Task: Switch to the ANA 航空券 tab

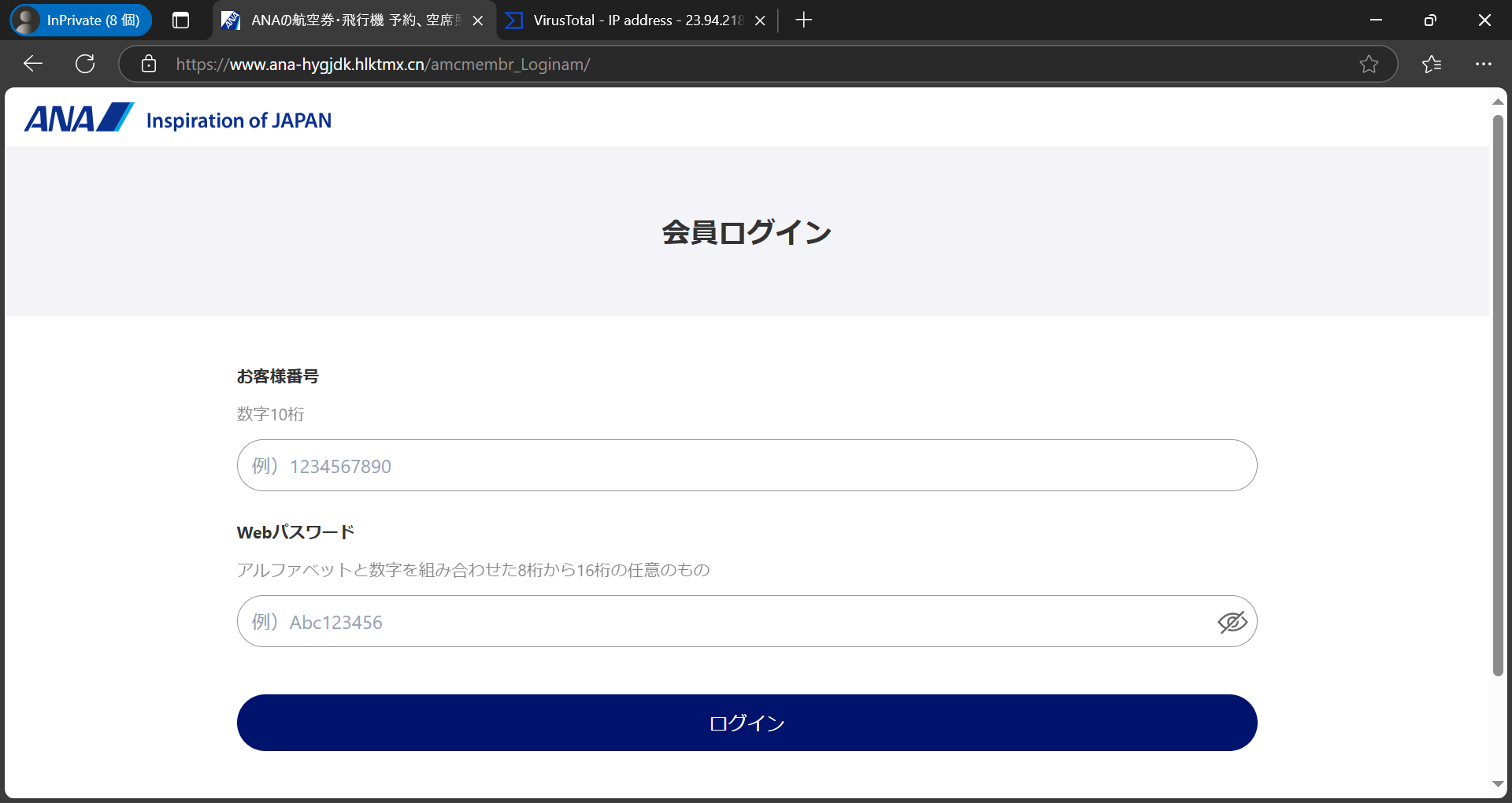Action: pyautogui.click(x=354, y=20)
